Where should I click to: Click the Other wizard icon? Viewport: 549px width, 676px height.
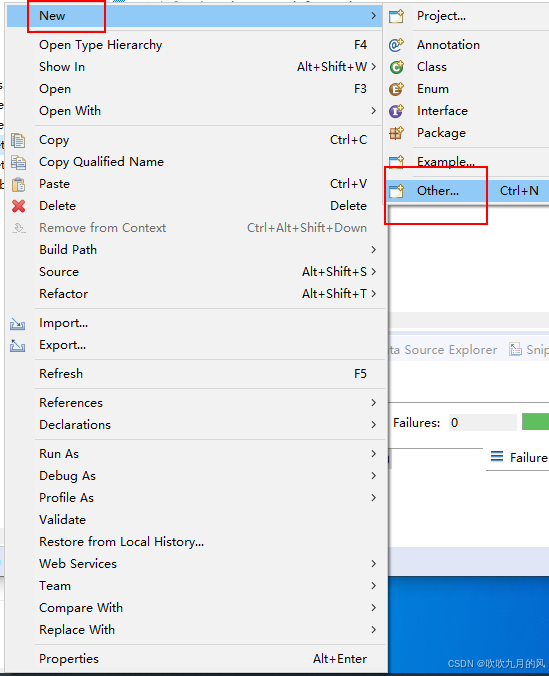396,191
